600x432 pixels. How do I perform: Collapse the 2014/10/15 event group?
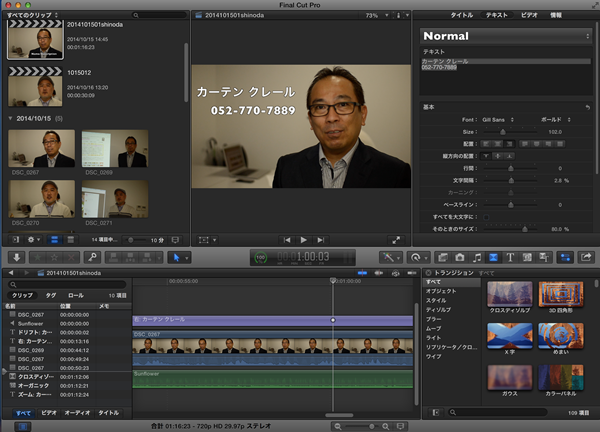[9, 118]
